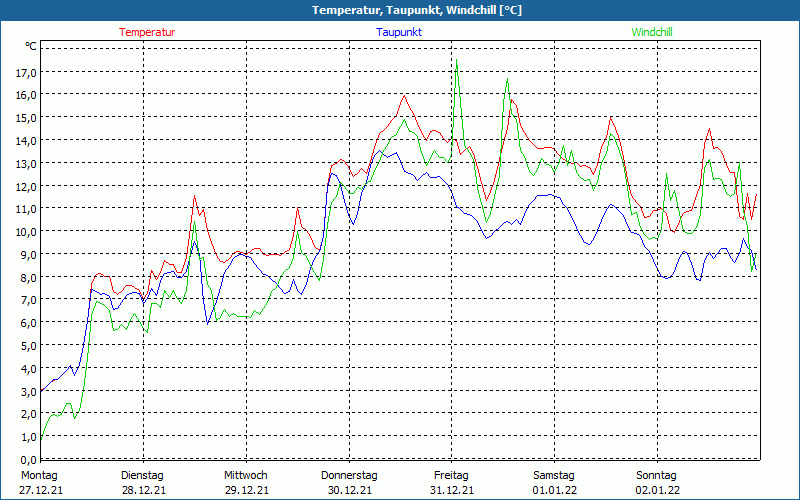The image size is (800, 500).
Task: Click the date 31.12.21 on the x-axis
Action: 452,490
